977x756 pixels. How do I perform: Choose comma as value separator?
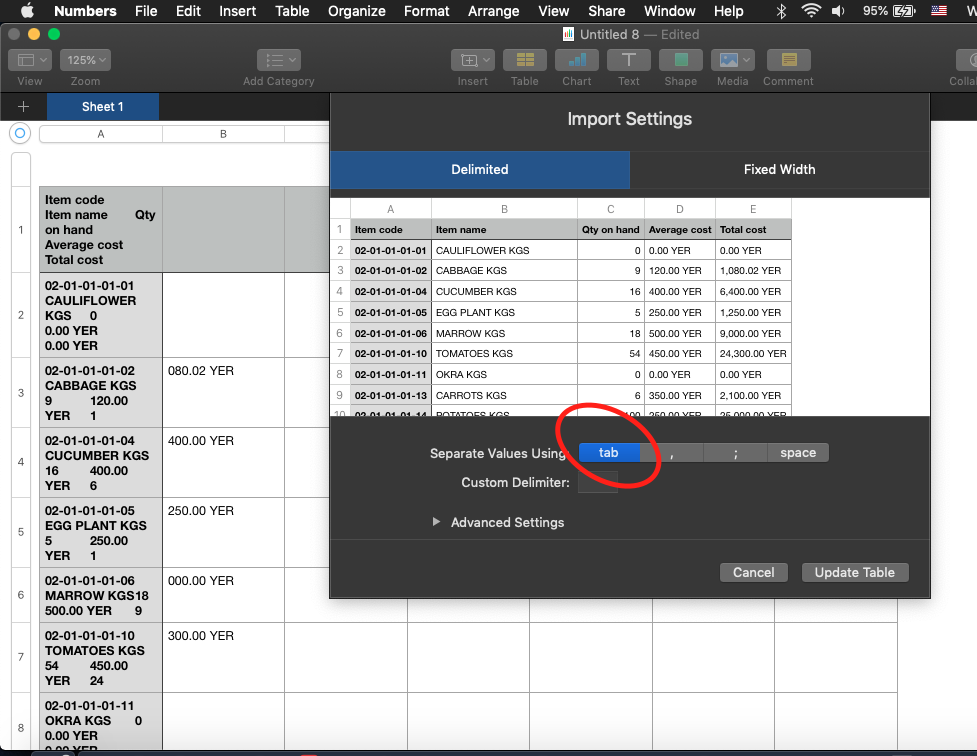(672, 452)
